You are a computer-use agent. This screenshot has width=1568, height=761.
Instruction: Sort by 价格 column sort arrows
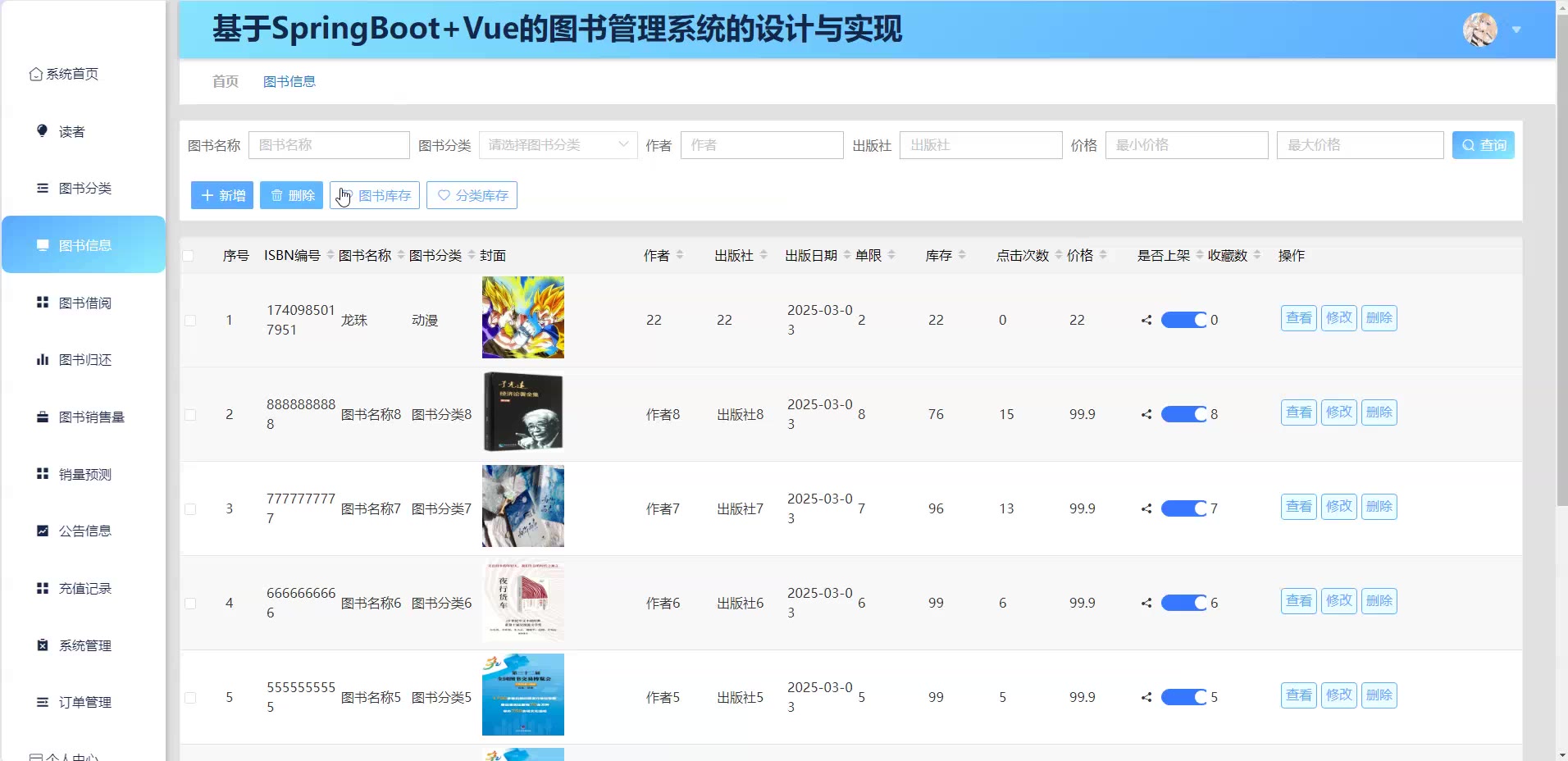1103,255
